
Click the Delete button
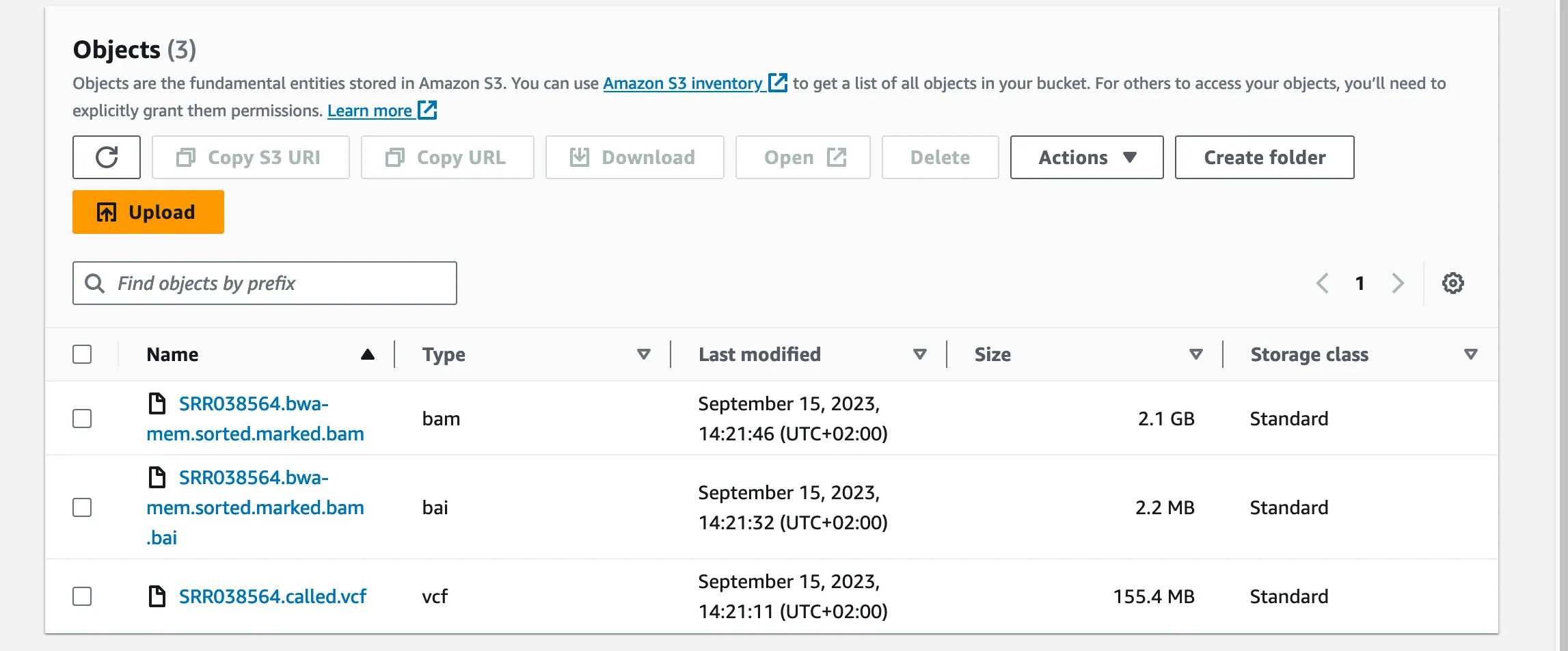(x=940, y=157)
